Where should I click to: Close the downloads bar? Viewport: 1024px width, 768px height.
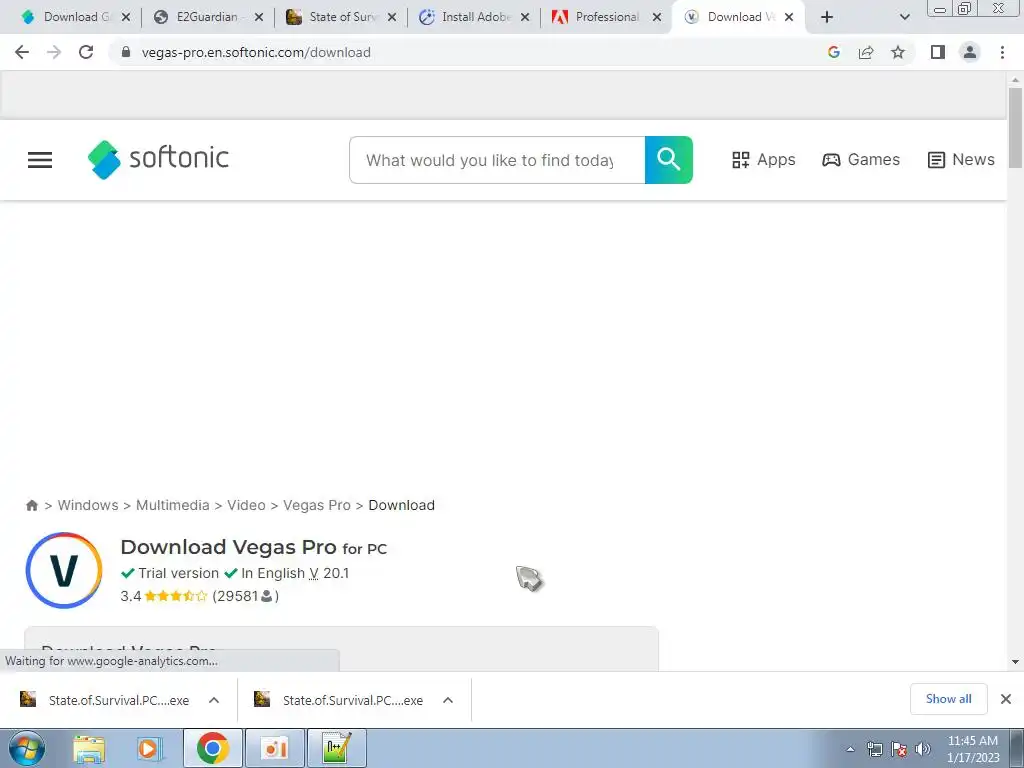pos(1006,699)
